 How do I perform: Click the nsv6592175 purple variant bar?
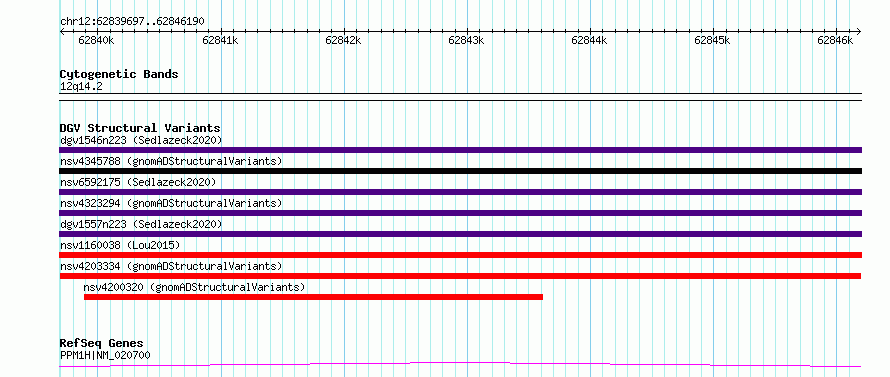pyautogui.click(x=460, y=192)
